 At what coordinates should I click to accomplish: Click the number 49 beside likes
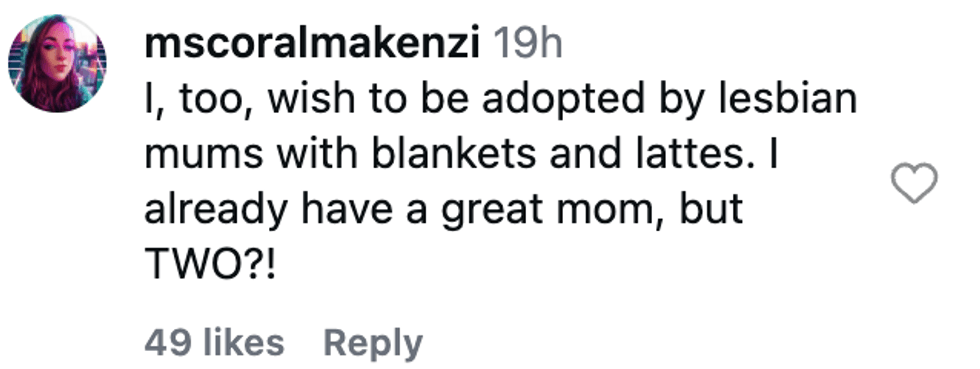[x=169, y=343]
